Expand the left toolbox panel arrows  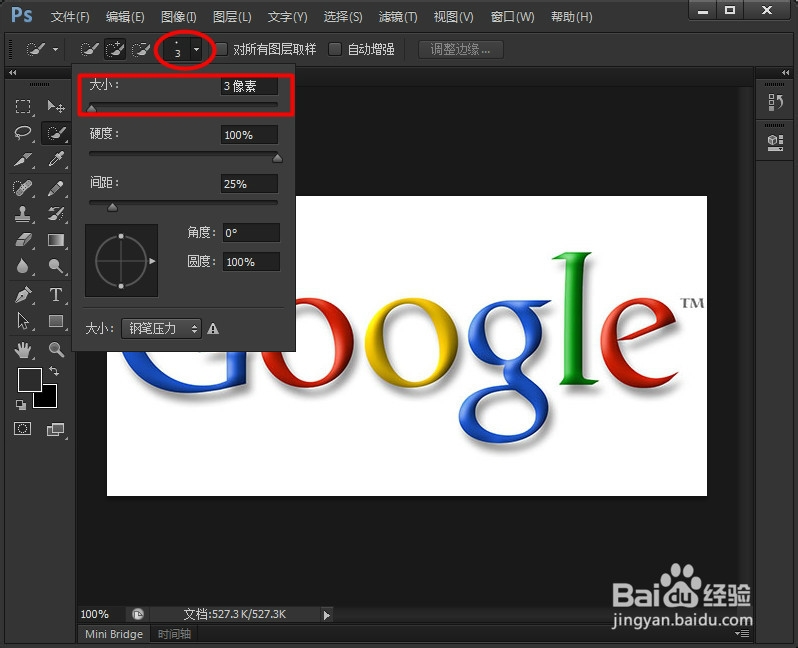point(12,72)
